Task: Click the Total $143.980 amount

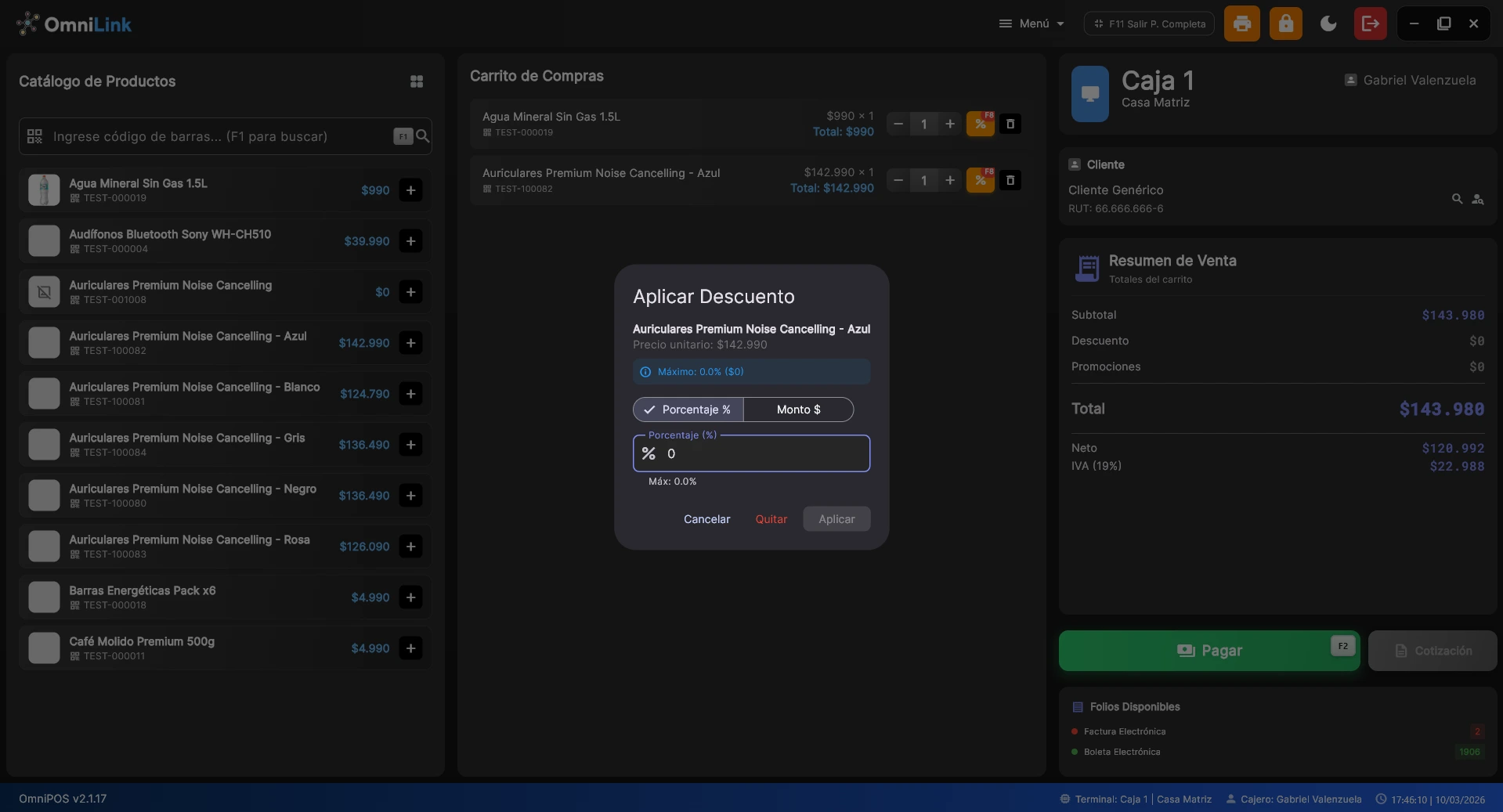Action: pyautogui.click(x=1441, y=409)
